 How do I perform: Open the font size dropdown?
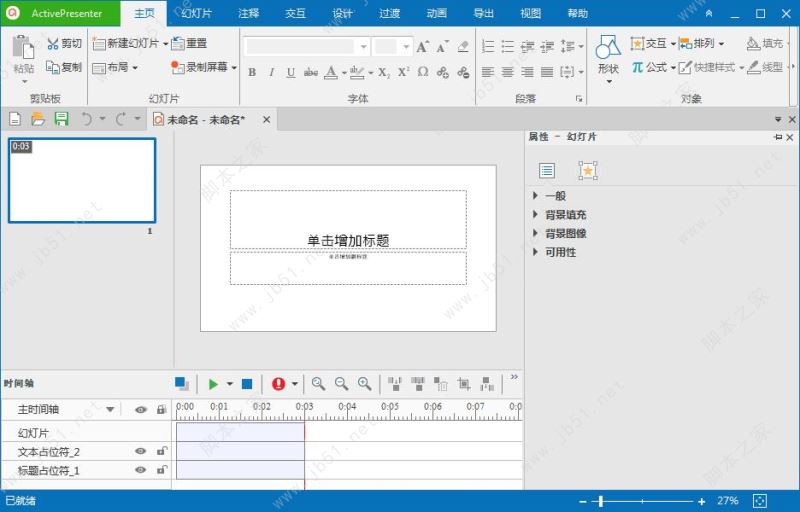pos(406,47)
